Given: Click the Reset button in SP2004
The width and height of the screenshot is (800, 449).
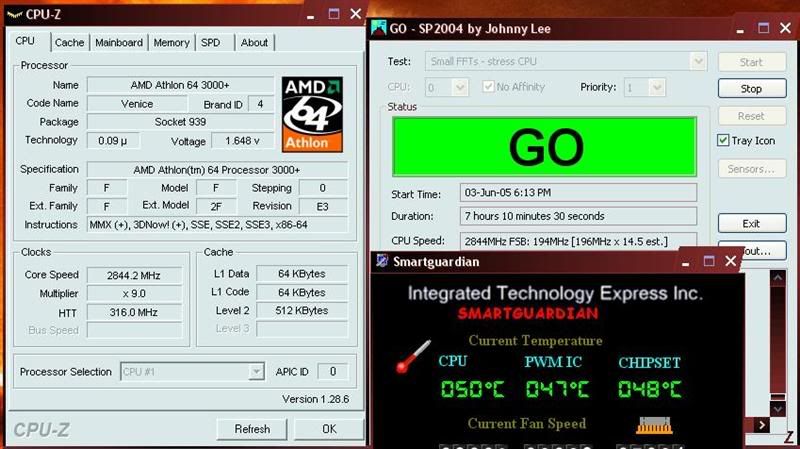Looking at the screenshot, I should tap(752, 116).
